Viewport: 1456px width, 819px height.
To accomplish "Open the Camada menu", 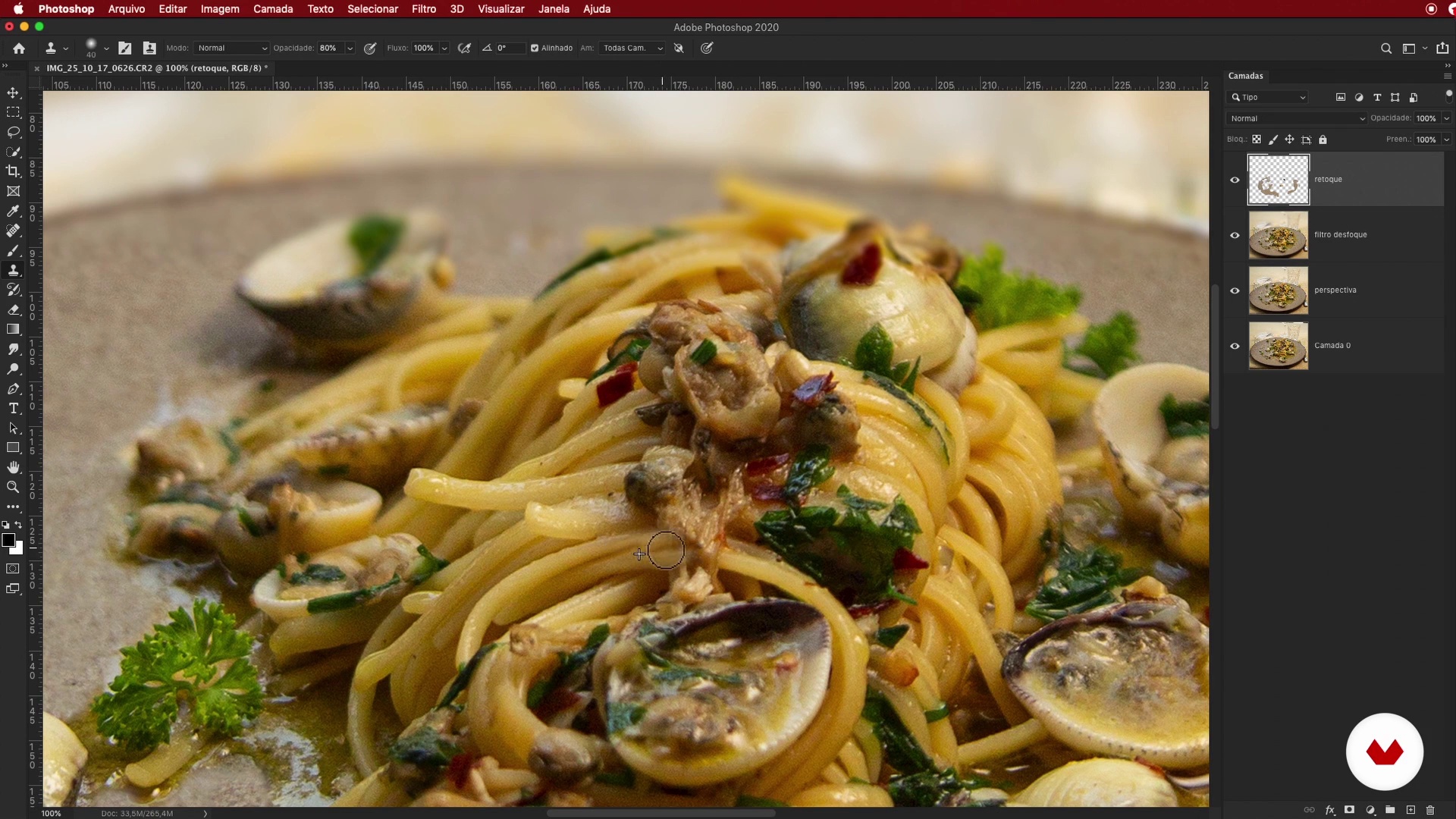I will 273,9.
